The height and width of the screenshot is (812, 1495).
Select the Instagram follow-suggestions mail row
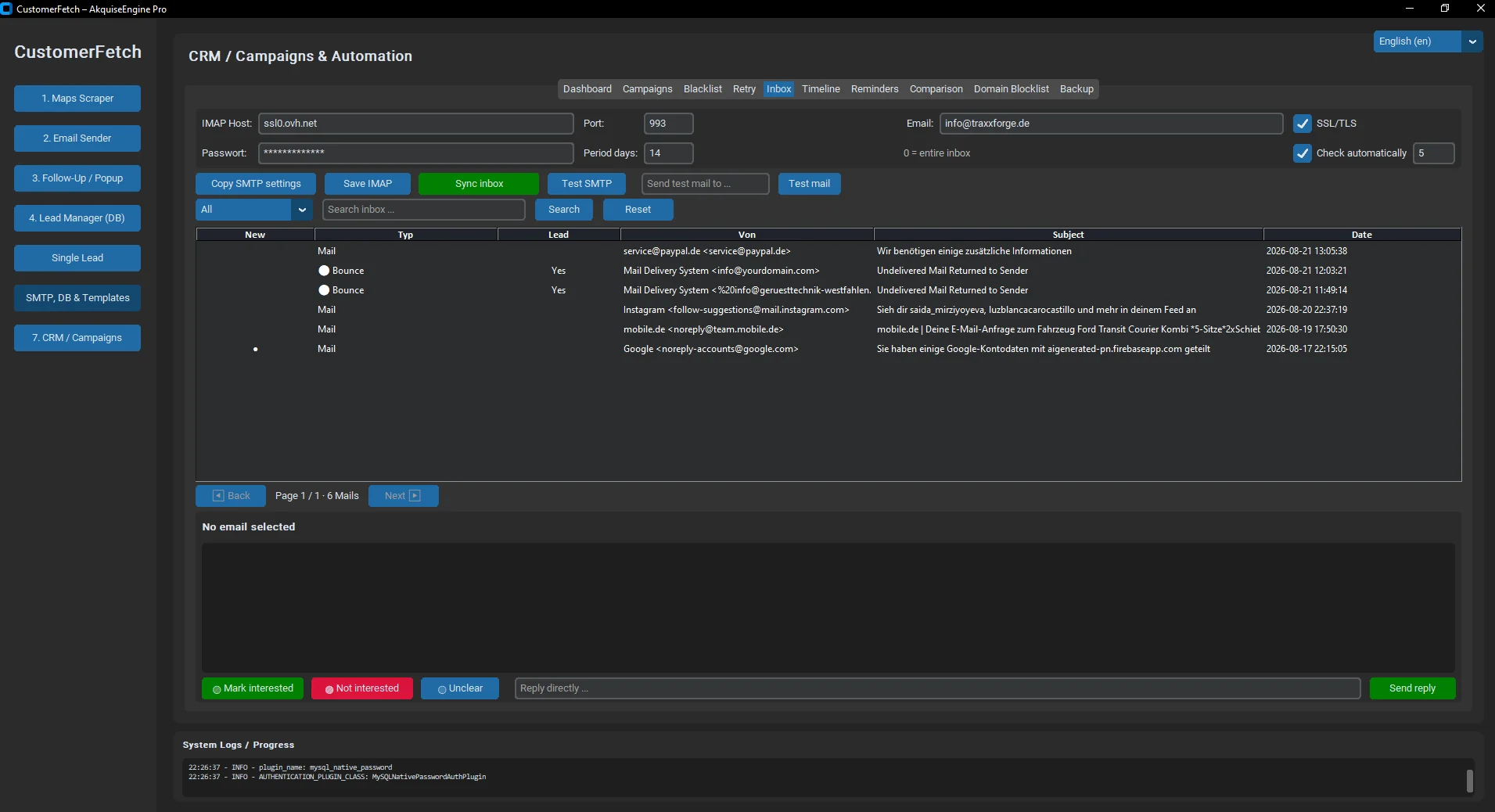[828, 310]
